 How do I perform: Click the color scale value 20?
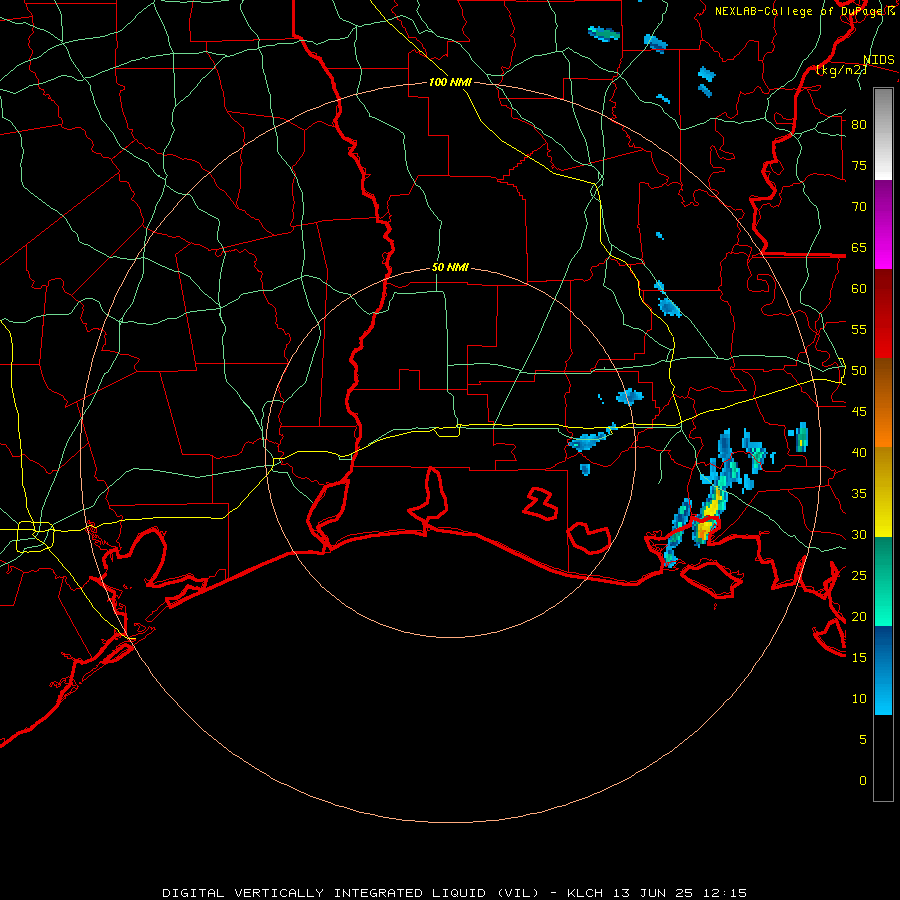point(859,616)
